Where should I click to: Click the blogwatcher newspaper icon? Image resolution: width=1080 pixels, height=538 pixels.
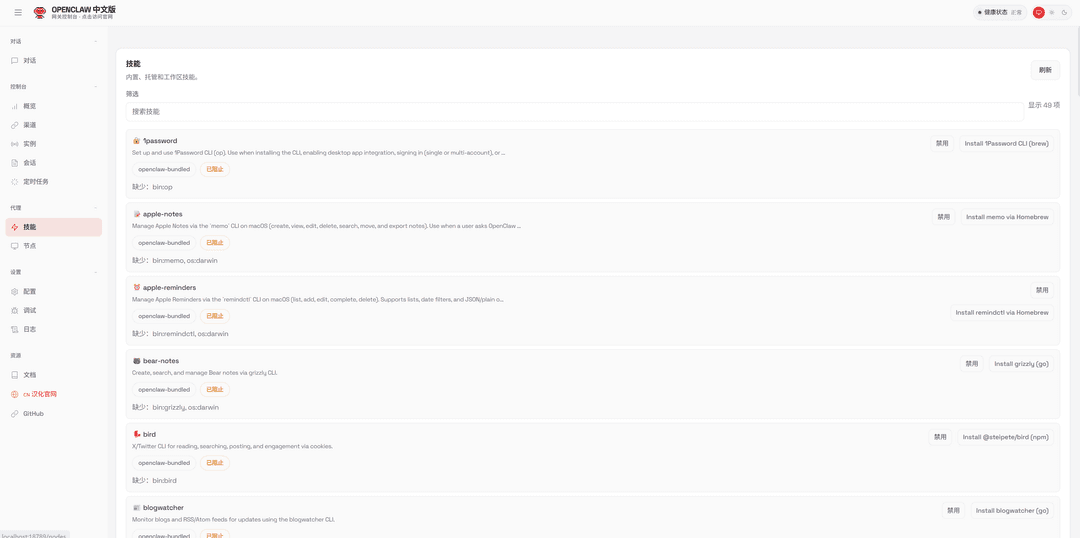[x=136, y=508]
